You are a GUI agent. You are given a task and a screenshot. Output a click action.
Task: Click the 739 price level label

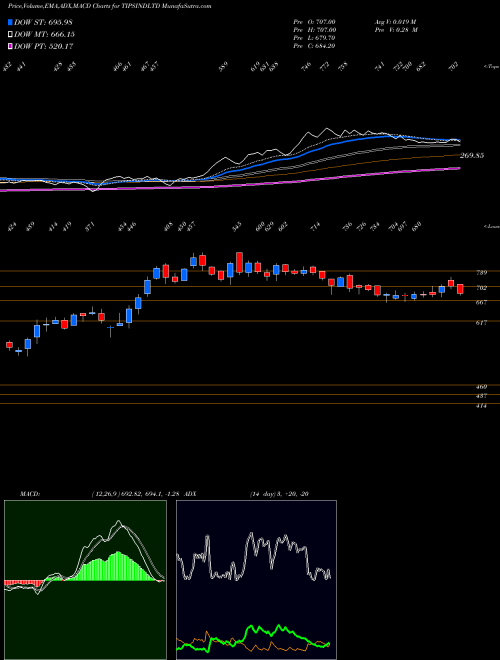pyautogui.click(x=482, y=273)
